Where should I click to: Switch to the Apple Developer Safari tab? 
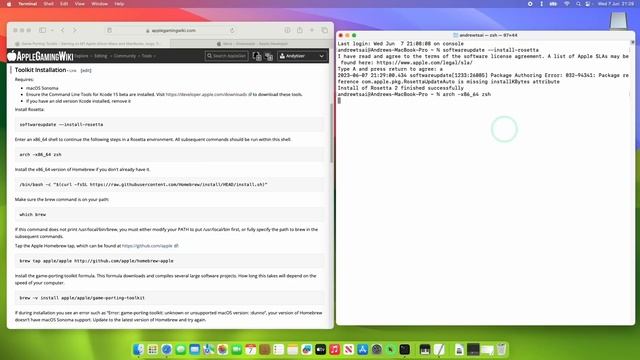click(252, 44)
